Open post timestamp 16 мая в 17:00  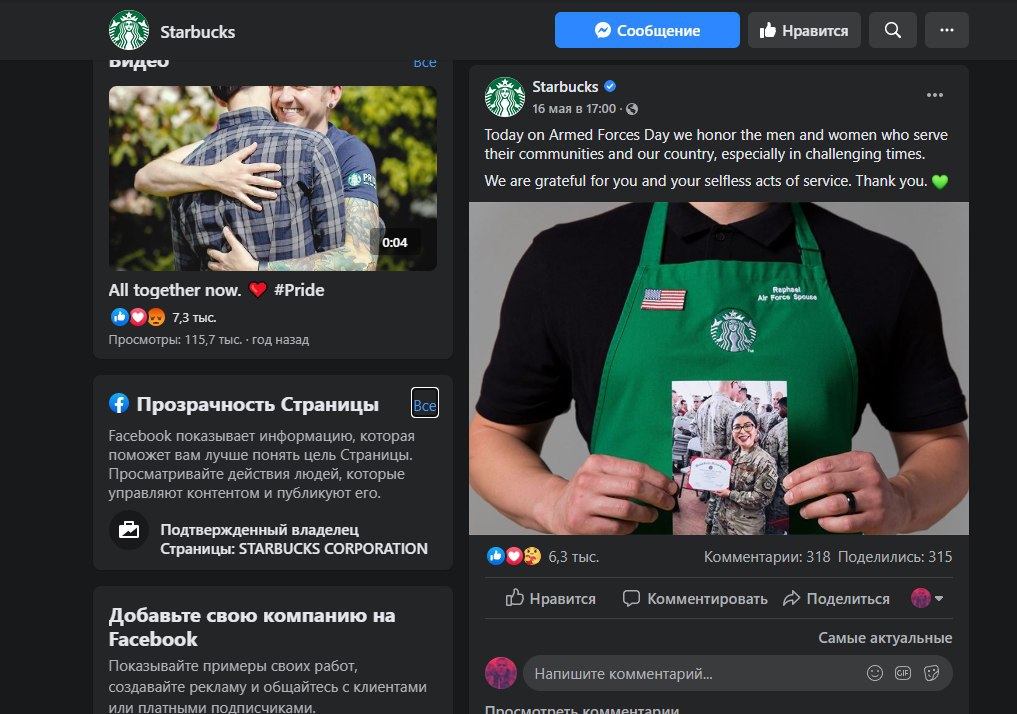(x=574, y=109)
